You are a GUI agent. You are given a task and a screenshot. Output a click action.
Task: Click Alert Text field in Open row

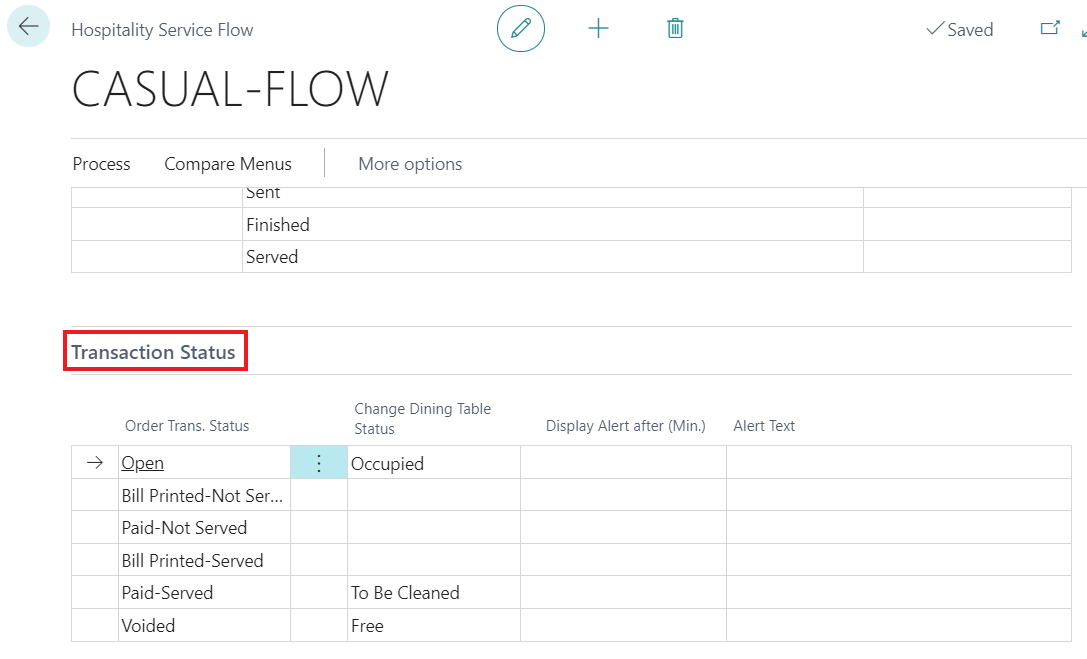tap(897, 463)
